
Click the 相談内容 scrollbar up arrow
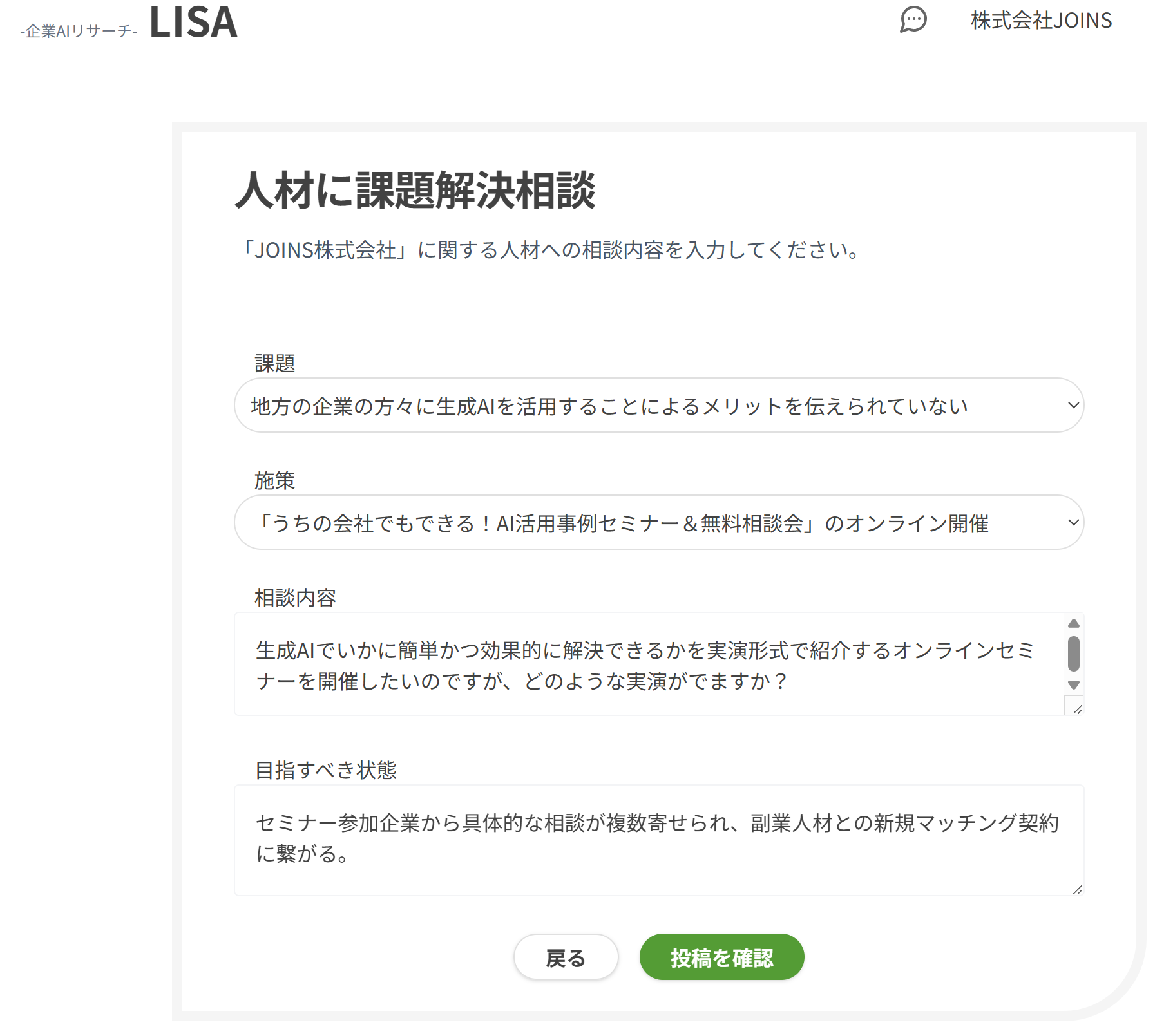pyautogui.click(x=1073, y=623)
